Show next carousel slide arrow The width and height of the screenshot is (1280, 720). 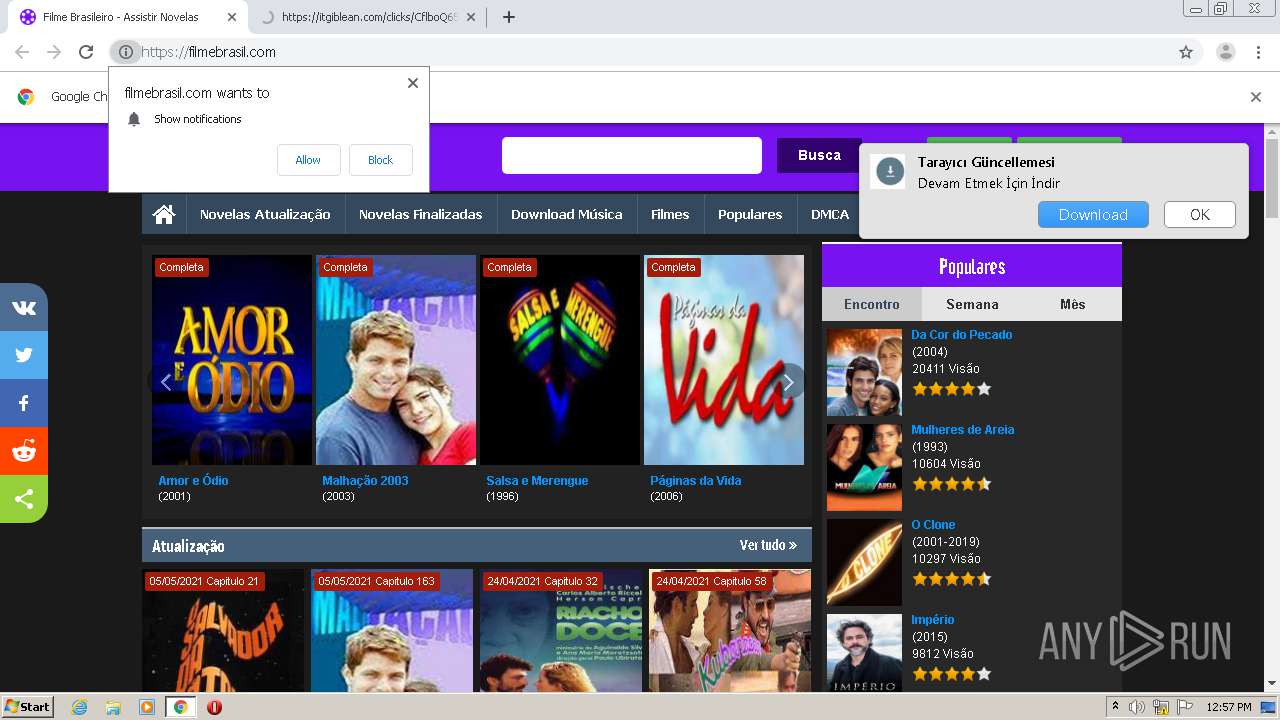pos(788,382)
